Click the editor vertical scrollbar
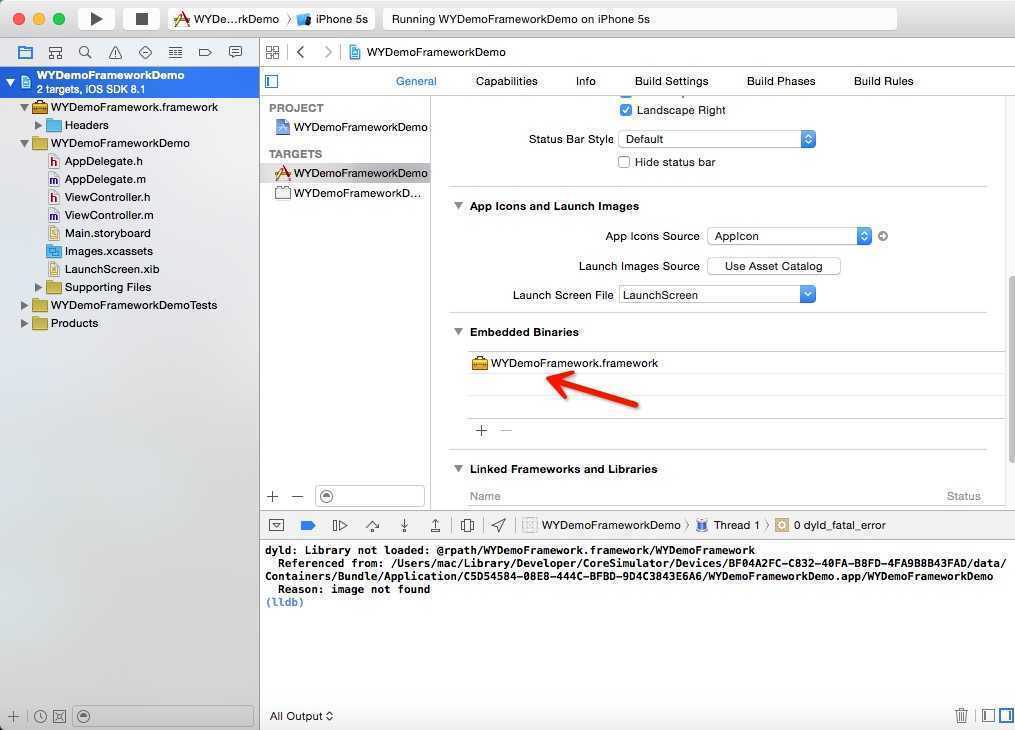This screenshot has height=730, width=1015. pyautogui.click(x=1010, y=369)
